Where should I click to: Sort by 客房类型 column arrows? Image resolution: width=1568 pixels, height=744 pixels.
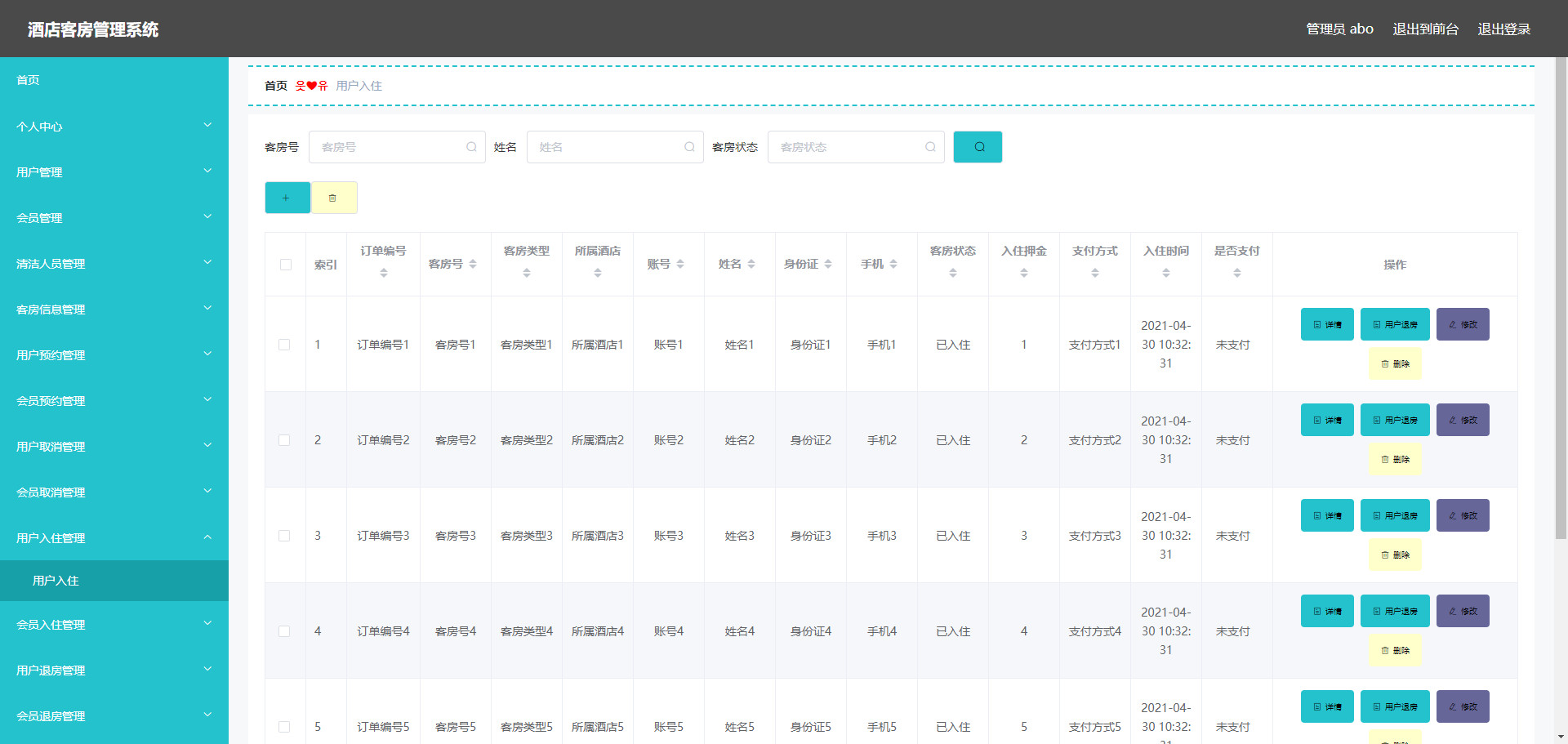(527, 273)
